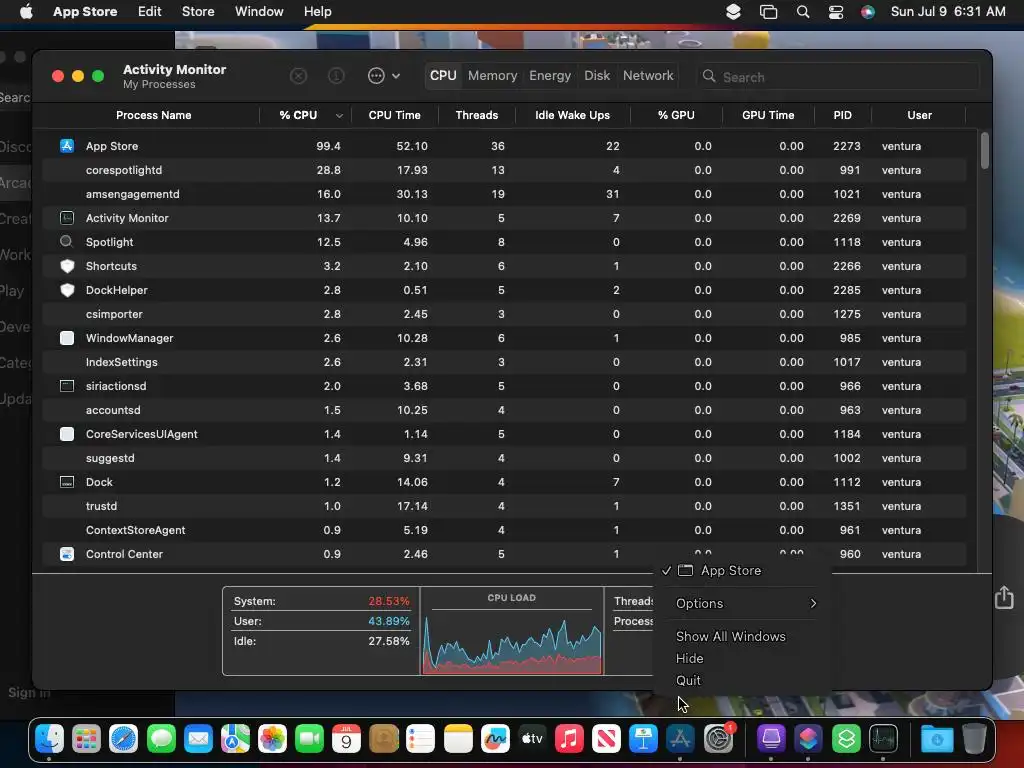
Task: Open System Settings from the Dock
Action: pyautogui.click(x=719, y=739)
